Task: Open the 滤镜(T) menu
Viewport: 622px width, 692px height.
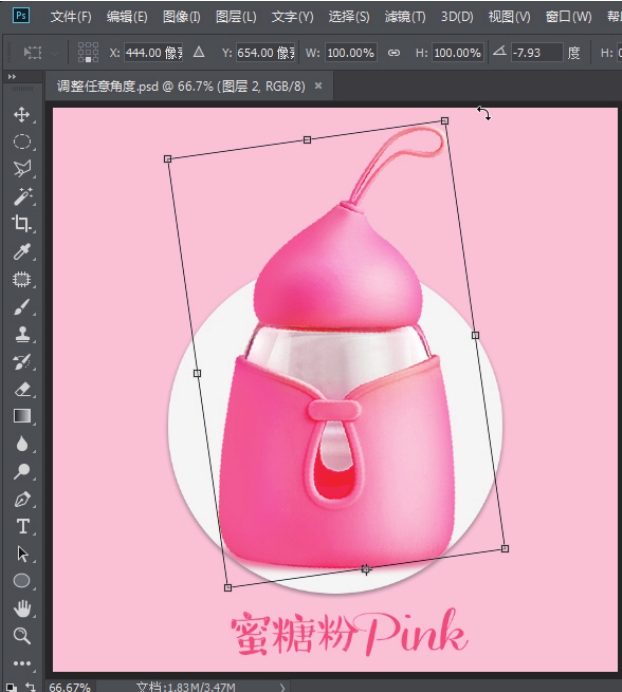Action: pyautogui.click(x=405, y=17)
